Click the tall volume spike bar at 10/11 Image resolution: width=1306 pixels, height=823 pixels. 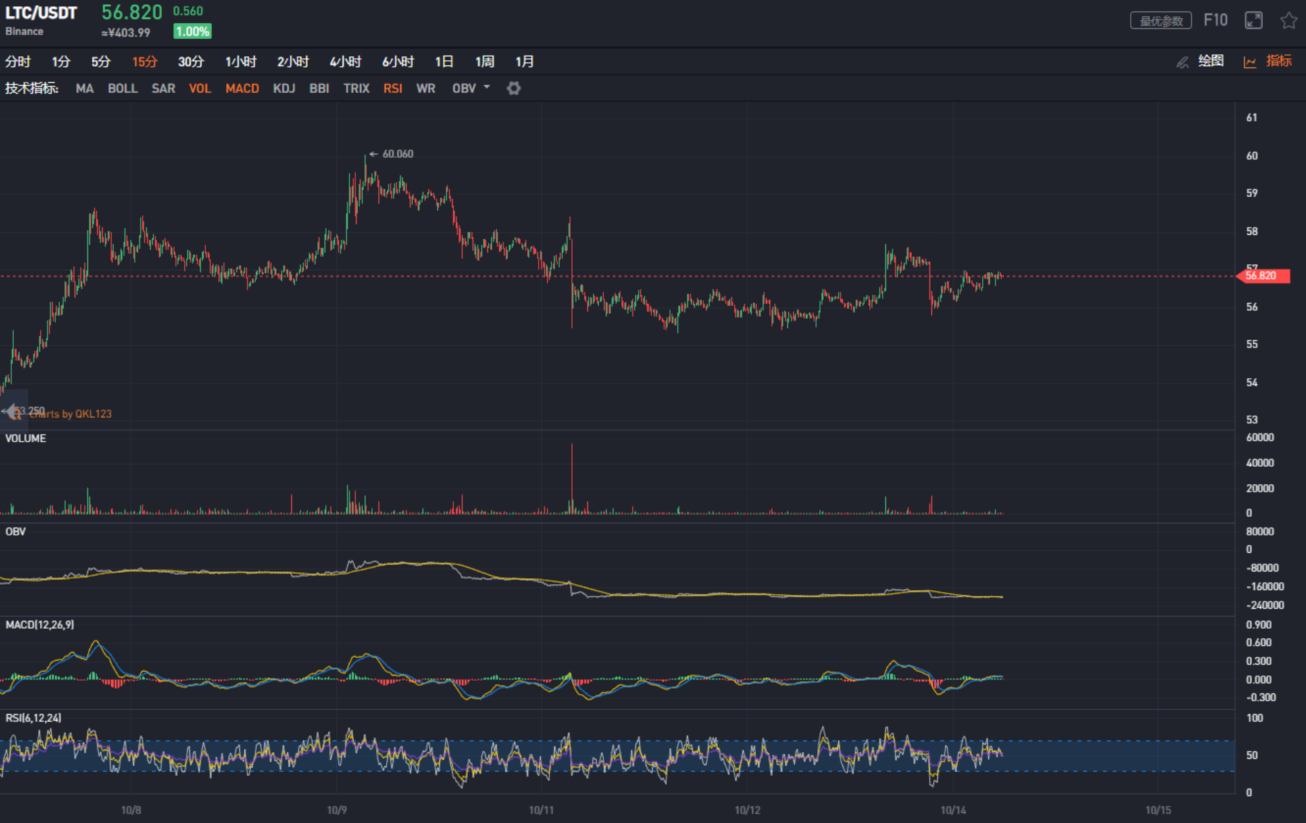coord(572,479)
